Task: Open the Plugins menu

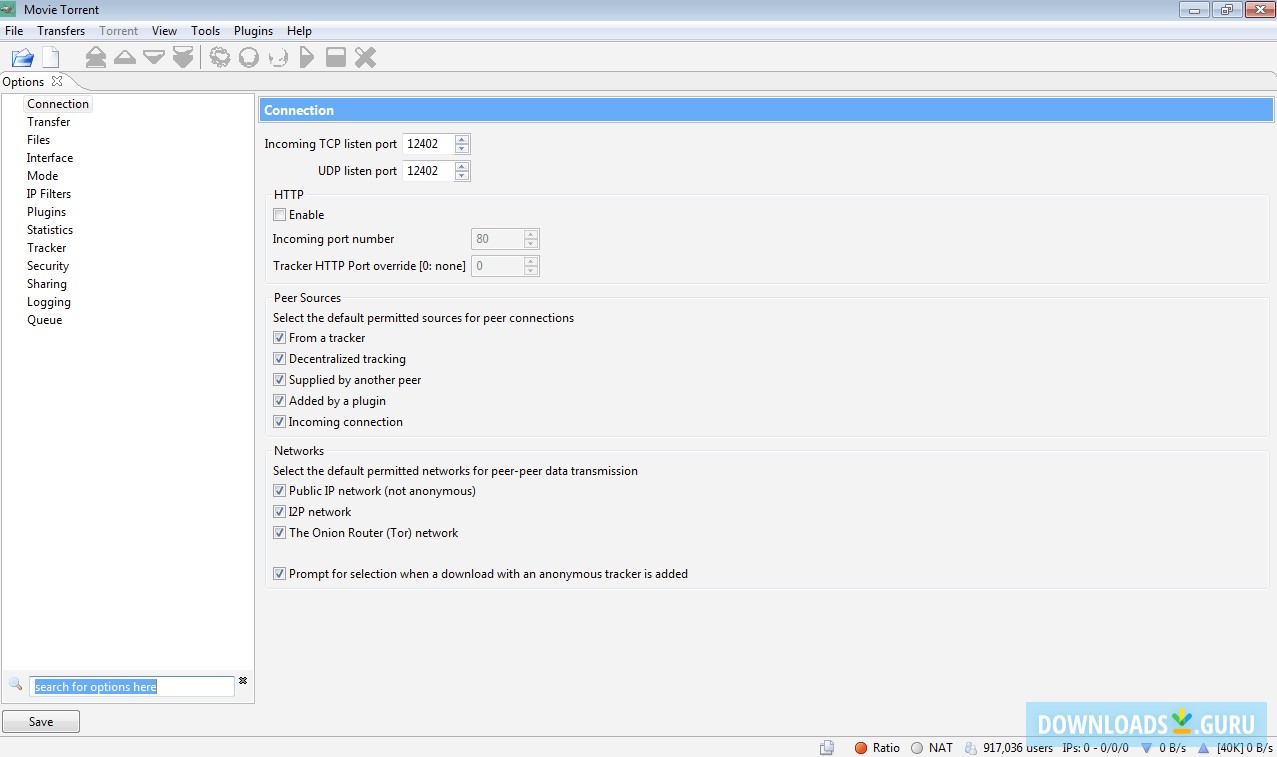Action: pyautogui.click(x=254, y=31)
